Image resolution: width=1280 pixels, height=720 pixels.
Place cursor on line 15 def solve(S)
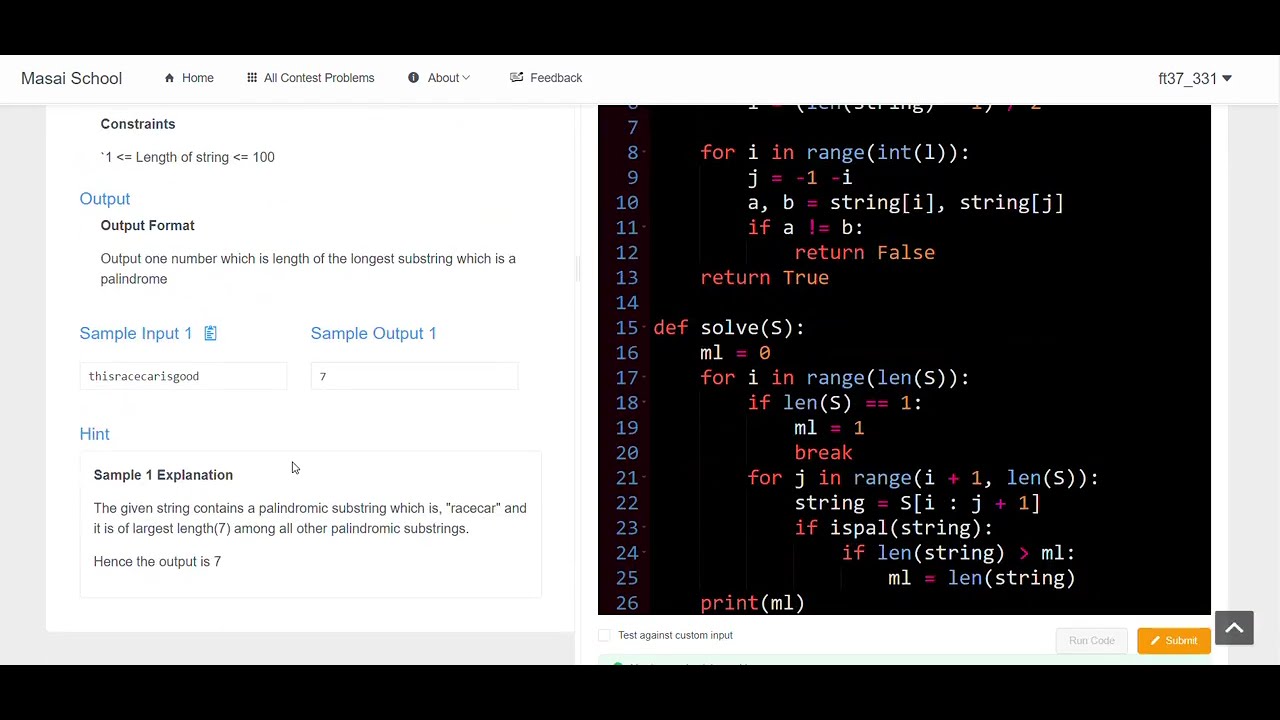[x=729, y=328]
